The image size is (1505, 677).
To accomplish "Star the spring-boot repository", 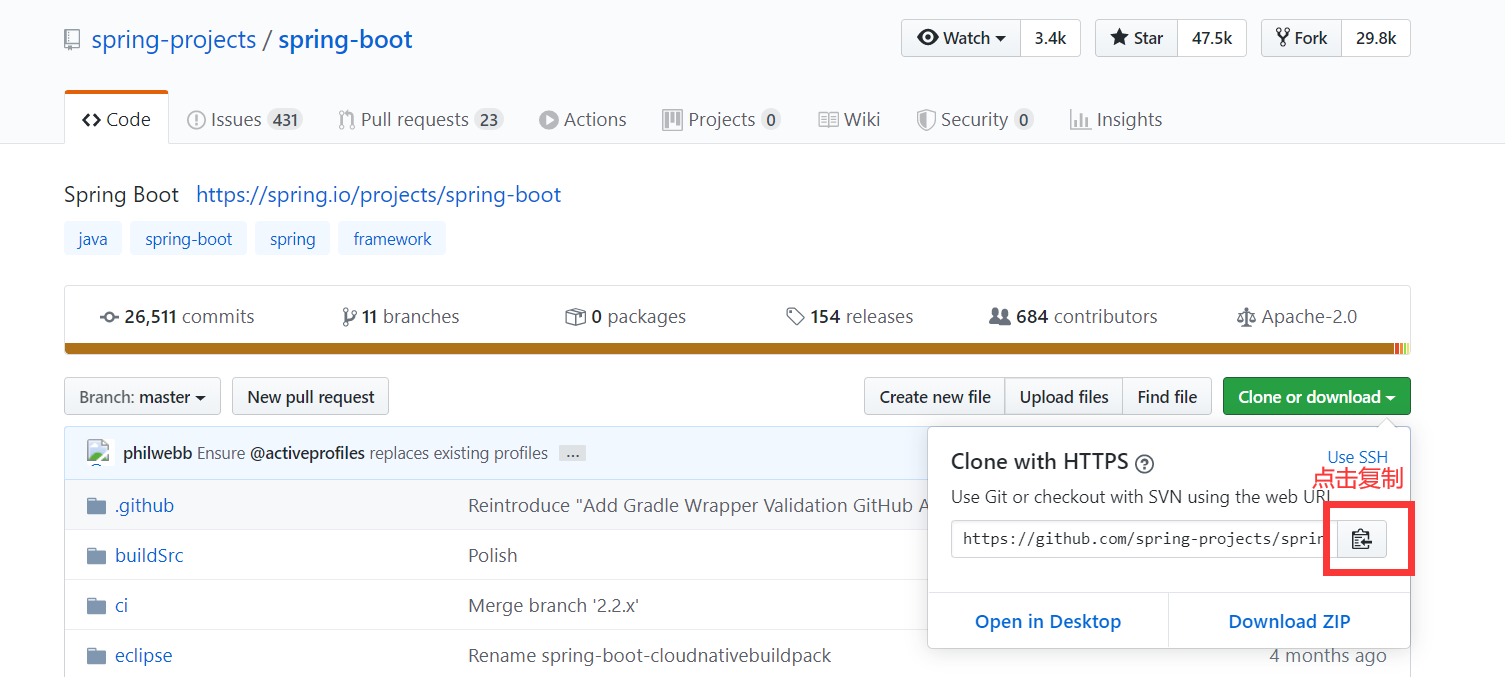I will pos(1137,38).
